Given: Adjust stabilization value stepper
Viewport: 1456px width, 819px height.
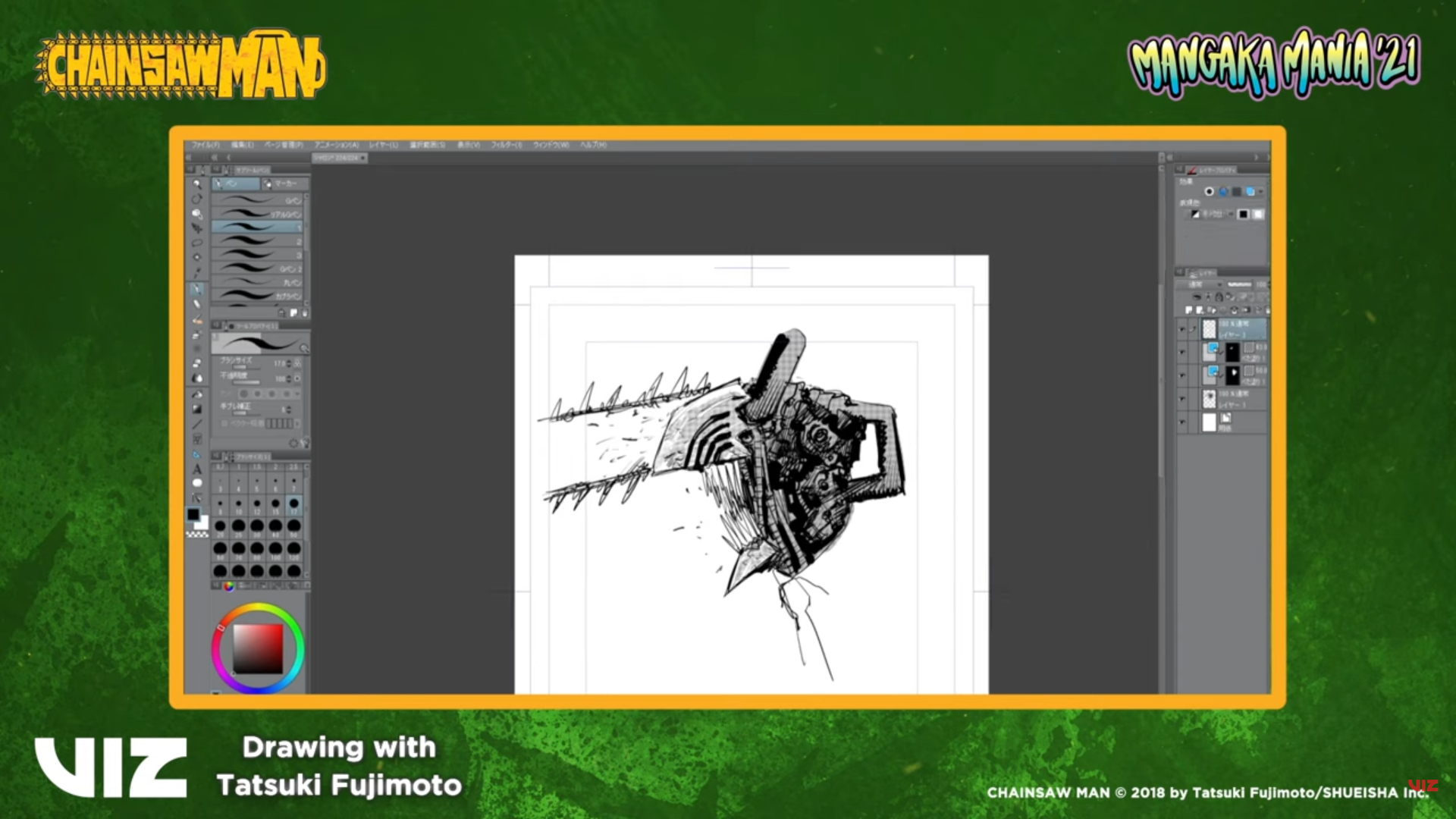Looking at the screenshot, I should click(x=290, y=409).
